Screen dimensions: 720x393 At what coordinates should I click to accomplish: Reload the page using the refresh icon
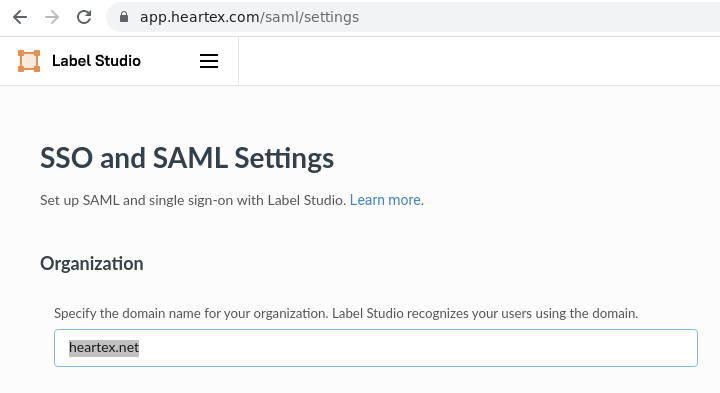[84, 17]
